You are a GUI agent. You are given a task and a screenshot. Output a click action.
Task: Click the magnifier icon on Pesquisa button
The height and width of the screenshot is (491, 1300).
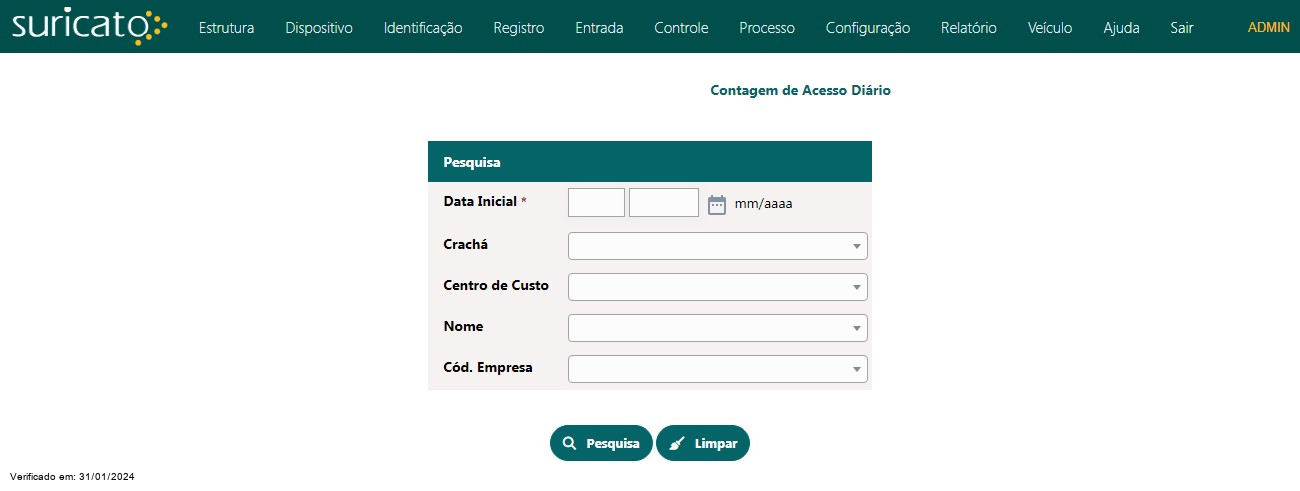point(569,443)
